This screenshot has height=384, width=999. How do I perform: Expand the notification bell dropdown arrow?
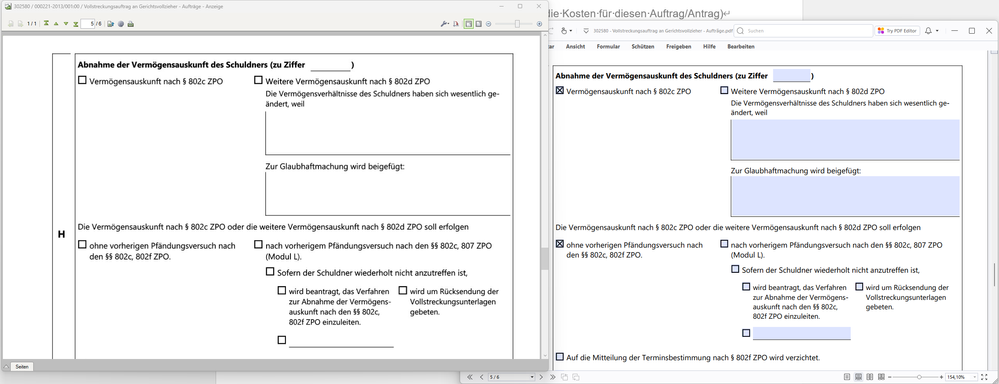(937, 31)
